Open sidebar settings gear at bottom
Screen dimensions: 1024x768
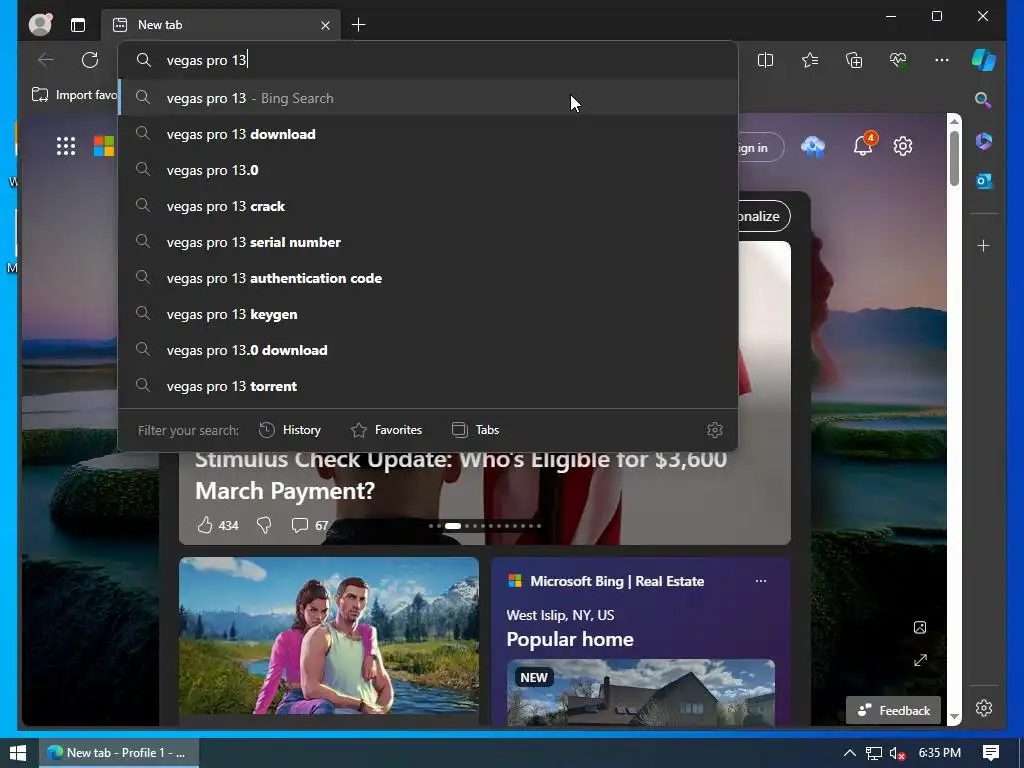coord(984,708)
